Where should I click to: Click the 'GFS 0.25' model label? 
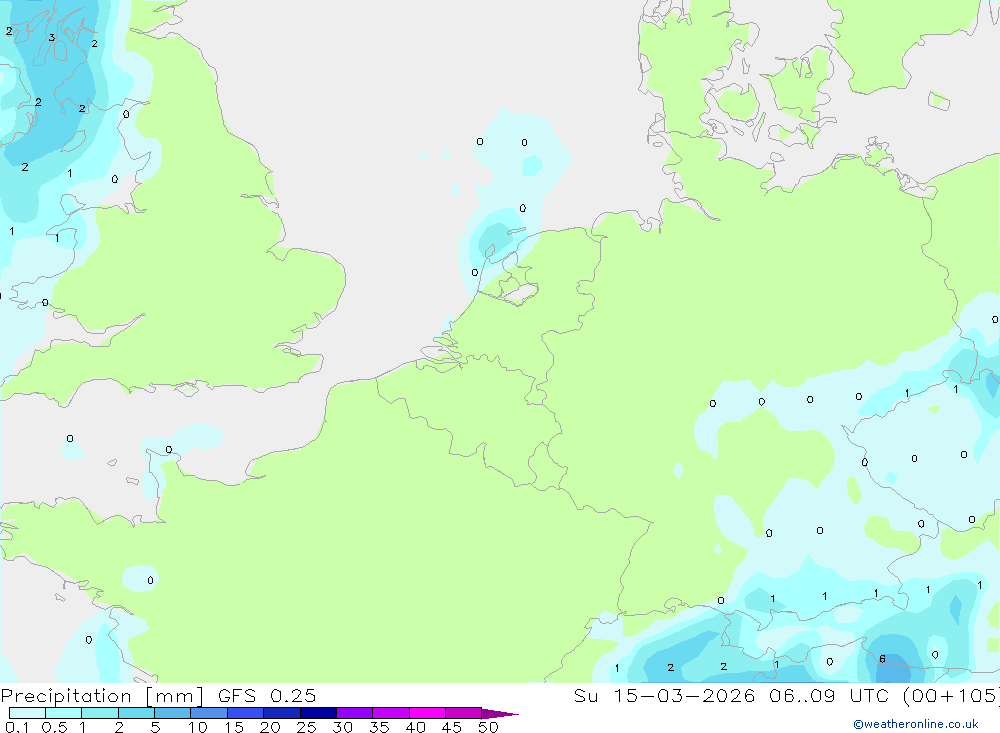coord(267,695)
